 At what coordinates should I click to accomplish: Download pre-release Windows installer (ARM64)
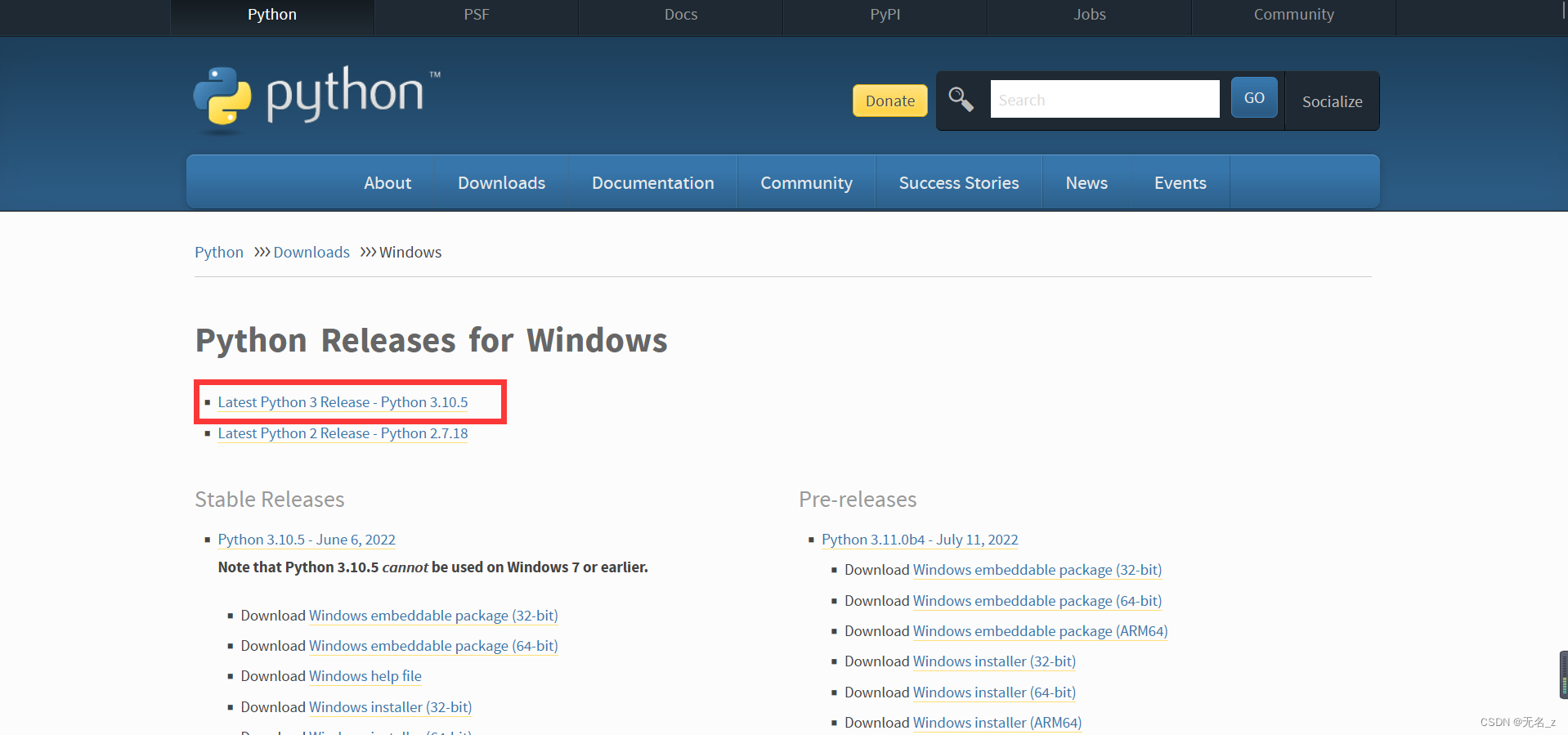tap(997, 723)
